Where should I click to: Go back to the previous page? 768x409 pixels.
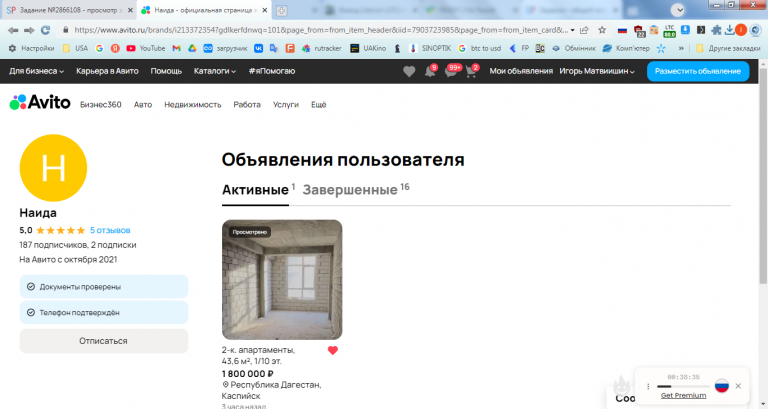13,30
